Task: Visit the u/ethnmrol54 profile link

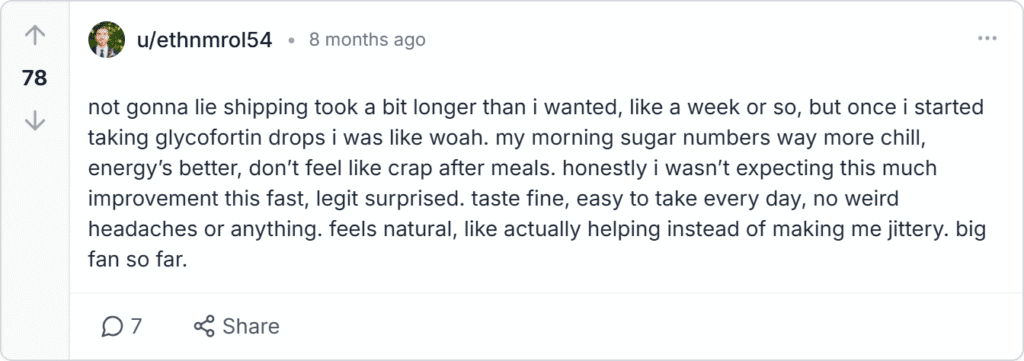Action: click(x=204, y=40)
